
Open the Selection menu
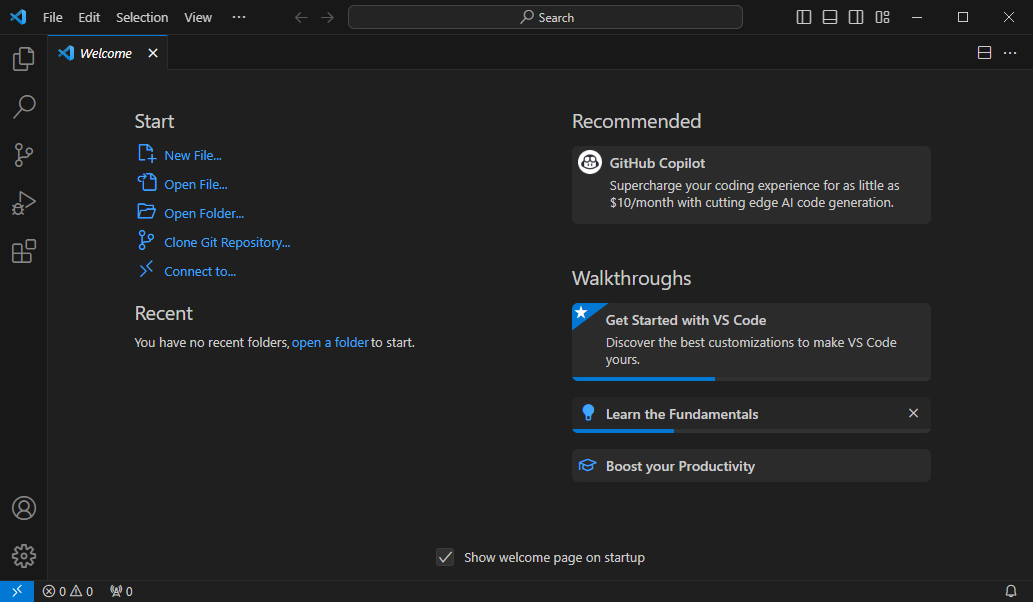(142, 17)
